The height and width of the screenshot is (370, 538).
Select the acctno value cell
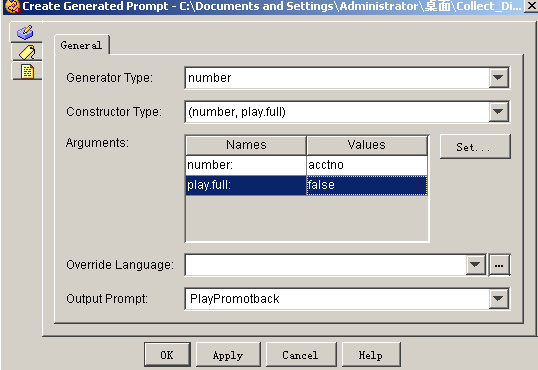[367, 165]
